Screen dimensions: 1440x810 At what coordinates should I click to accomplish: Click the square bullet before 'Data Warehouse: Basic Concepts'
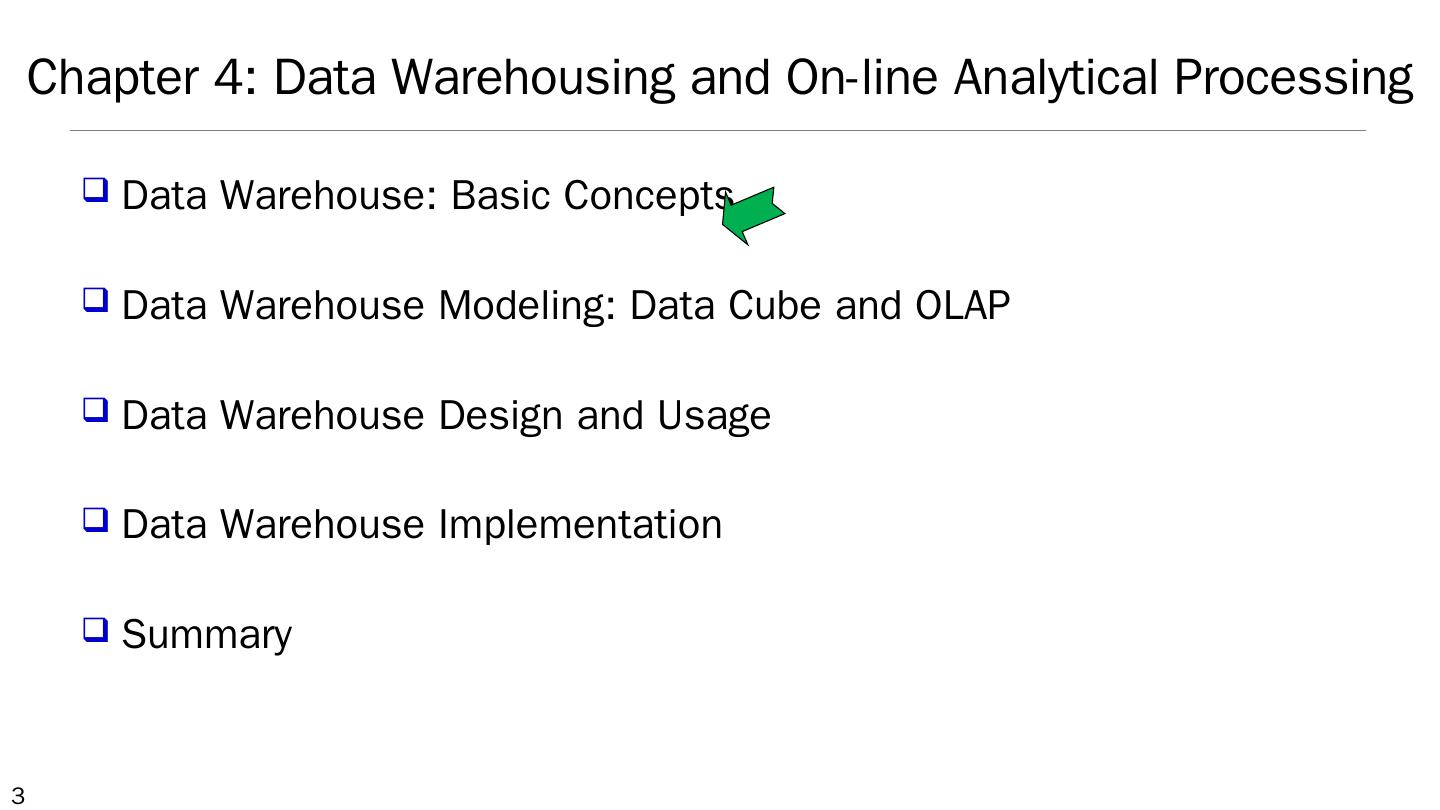point(95,189)
